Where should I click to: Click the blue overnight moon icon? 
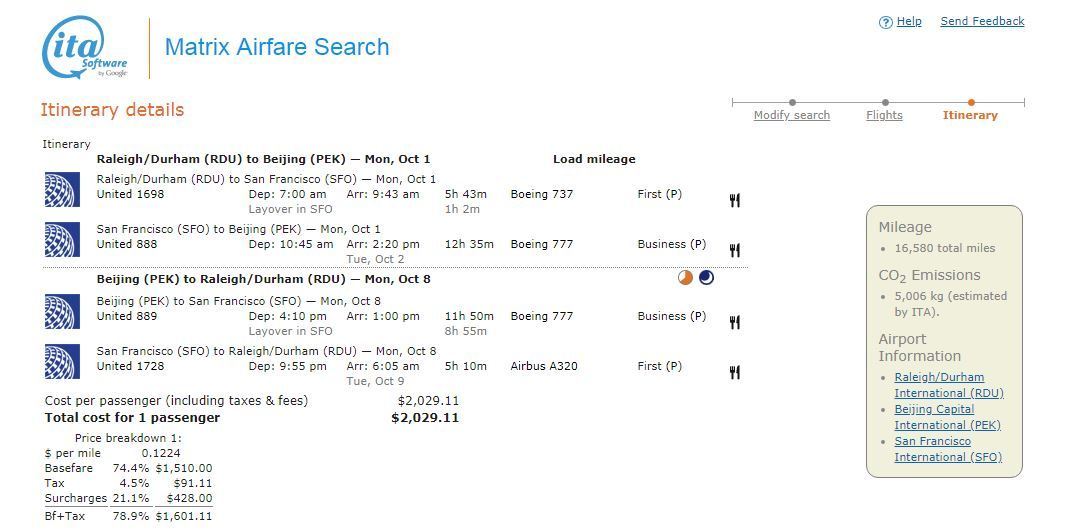(706, 278)
